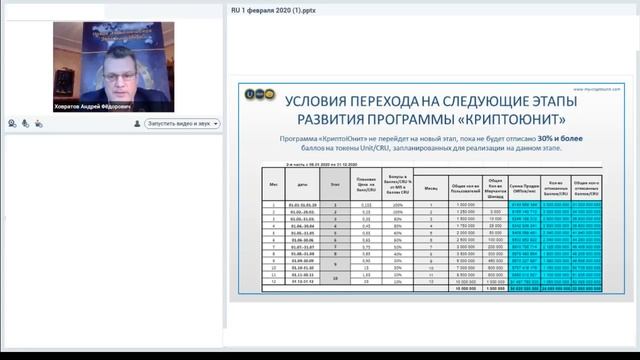Image resolution: width=640 pixels, height=360 pixels.
Task: Click the participant person icon
Action: 137,123
